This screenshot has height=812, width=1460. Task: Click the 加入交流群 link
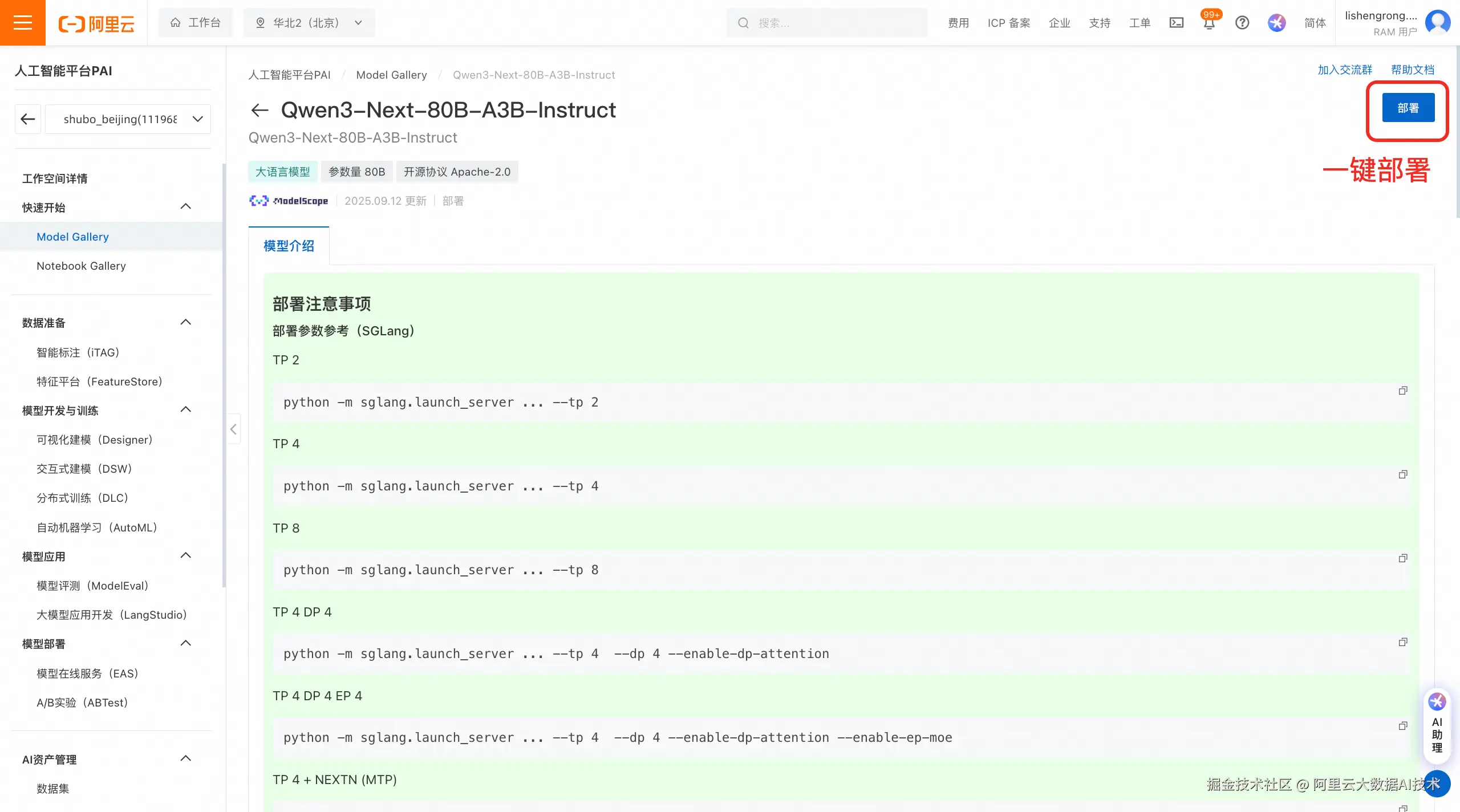point(1345,70)
